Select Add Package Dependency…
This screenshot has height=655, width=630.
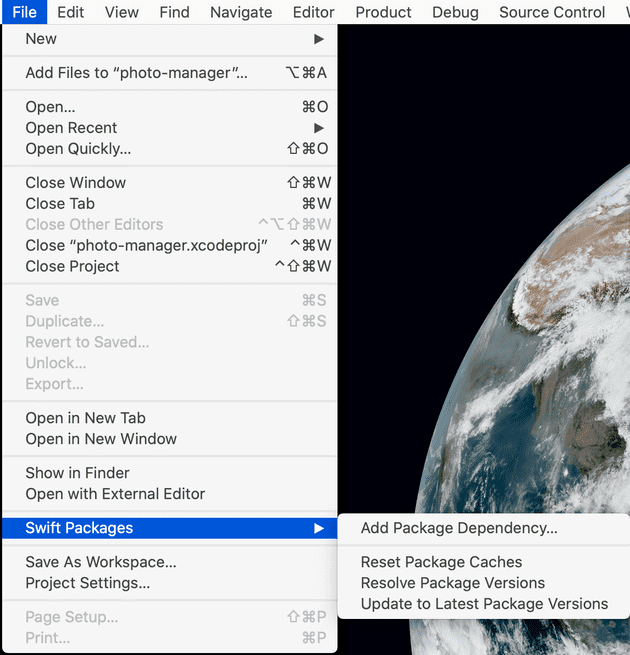(484, 528)
